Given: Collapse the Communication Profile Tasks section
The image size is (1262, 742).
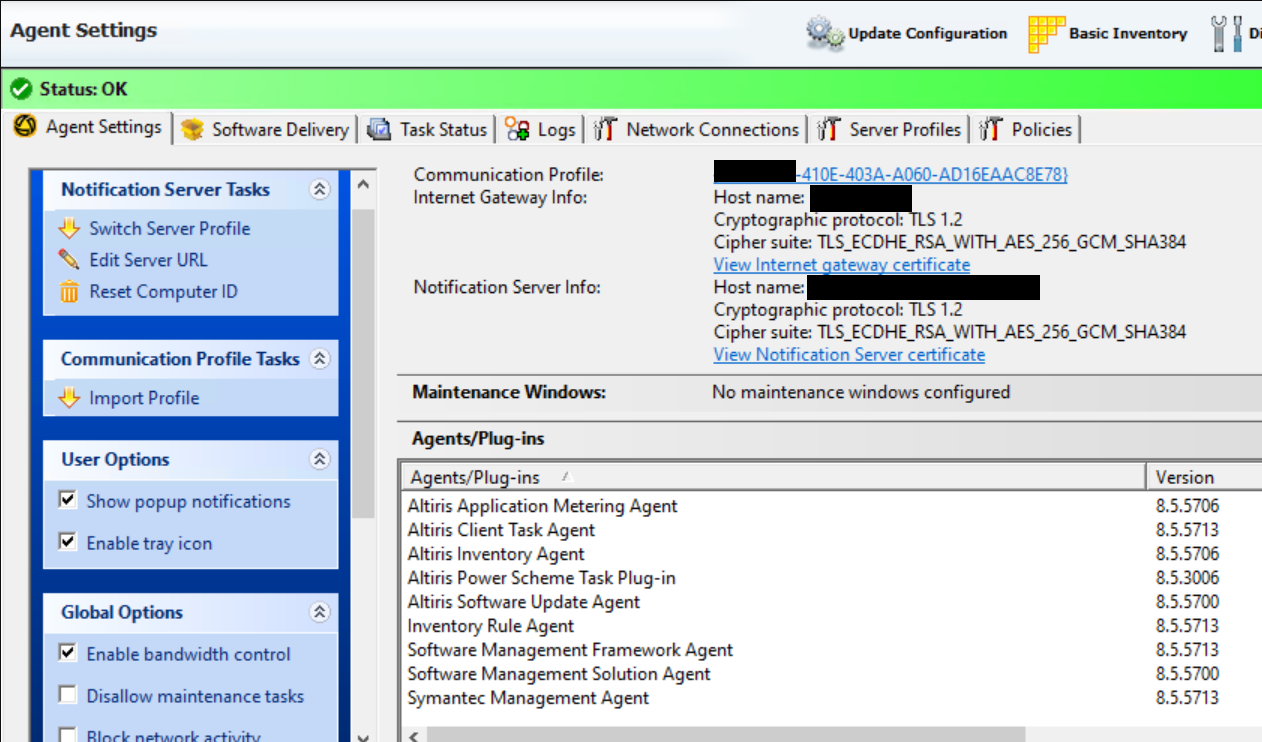Looking at the screenshot, I should tap(320, 359).
